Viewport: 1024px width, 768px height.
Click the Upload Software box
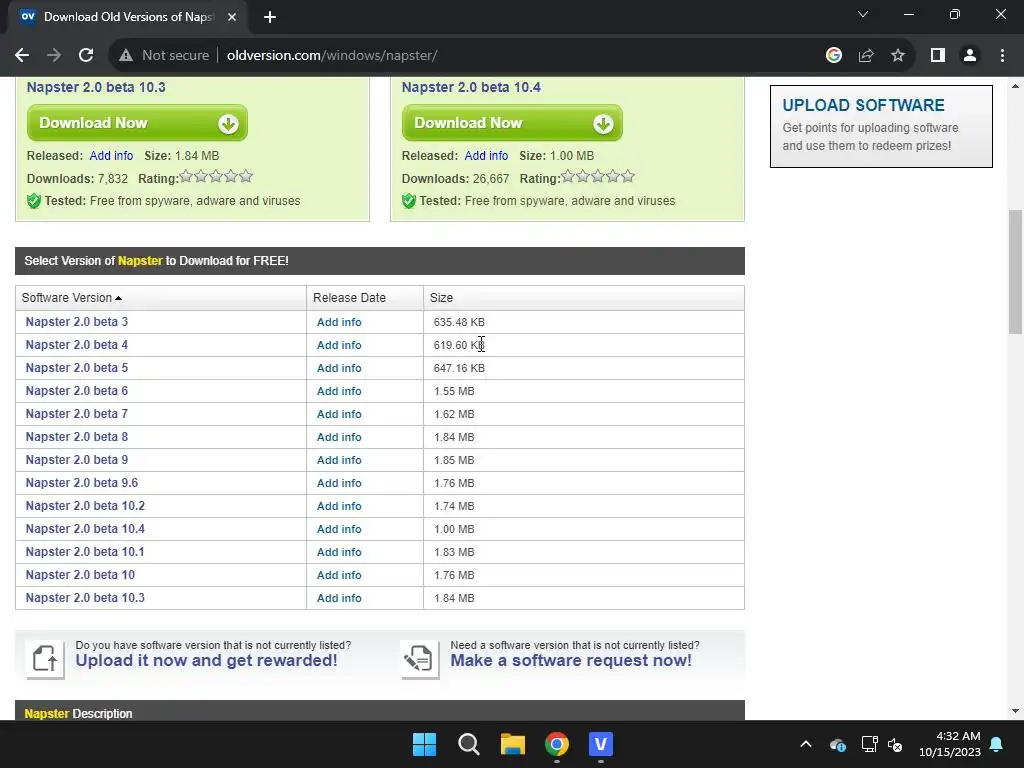[x=881, y=126]
